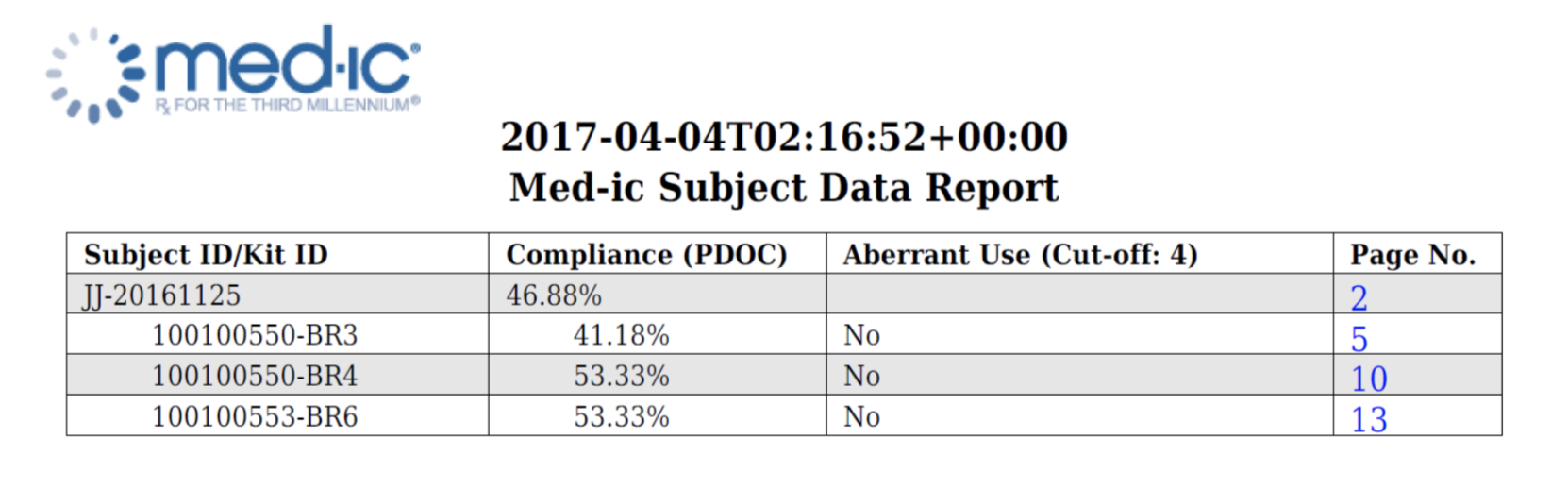
Task: Click the med-ic logo
Action: tap(234, 73)
